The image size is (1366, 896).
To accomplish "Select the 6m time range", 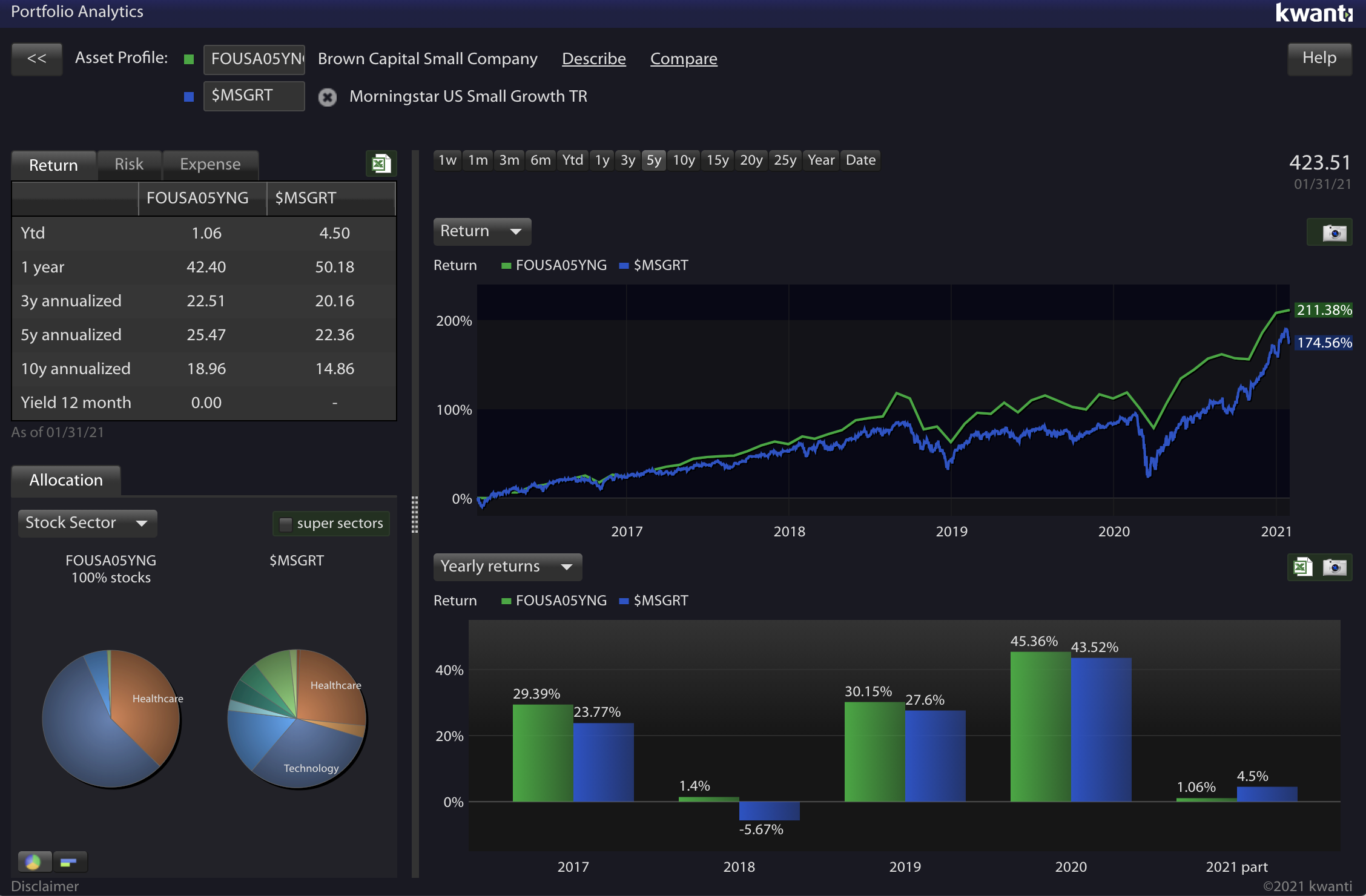I will [x=541, y=160].
